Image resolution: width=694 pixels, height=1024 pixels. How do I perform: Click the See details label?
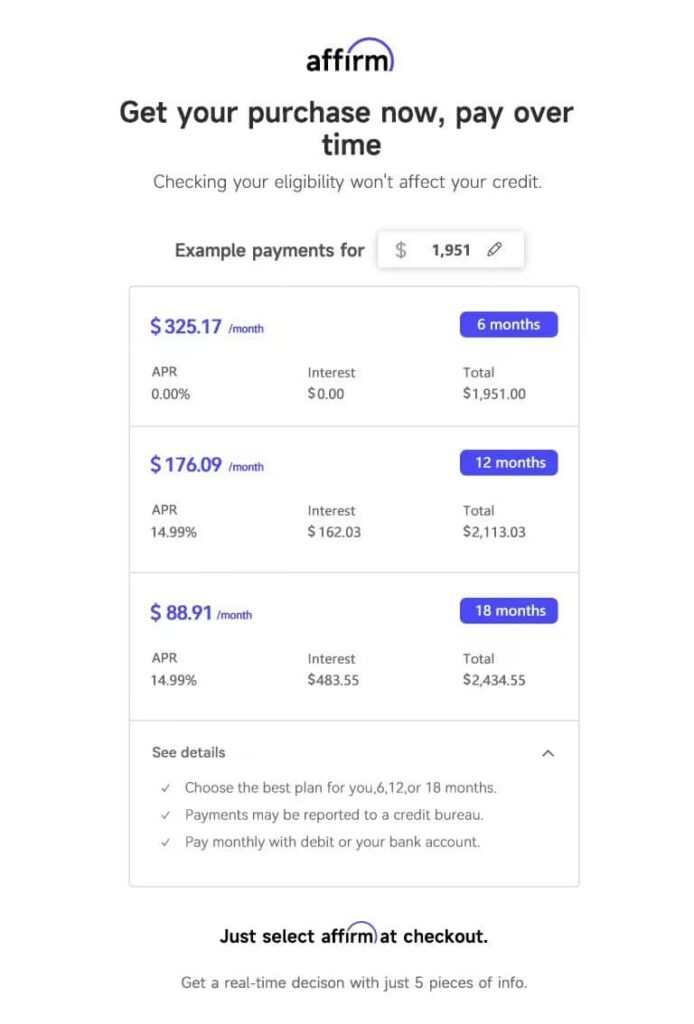[x=189, y=752]
